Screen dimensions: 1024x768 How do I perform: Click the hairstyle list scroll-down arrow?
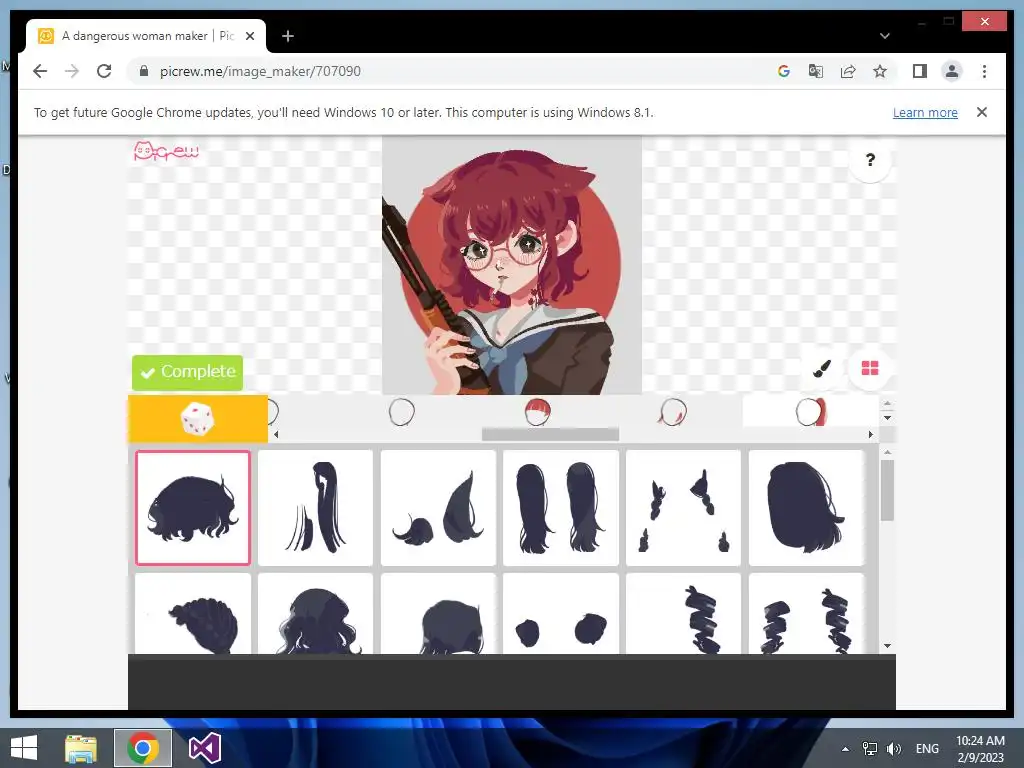coord(887,646)
